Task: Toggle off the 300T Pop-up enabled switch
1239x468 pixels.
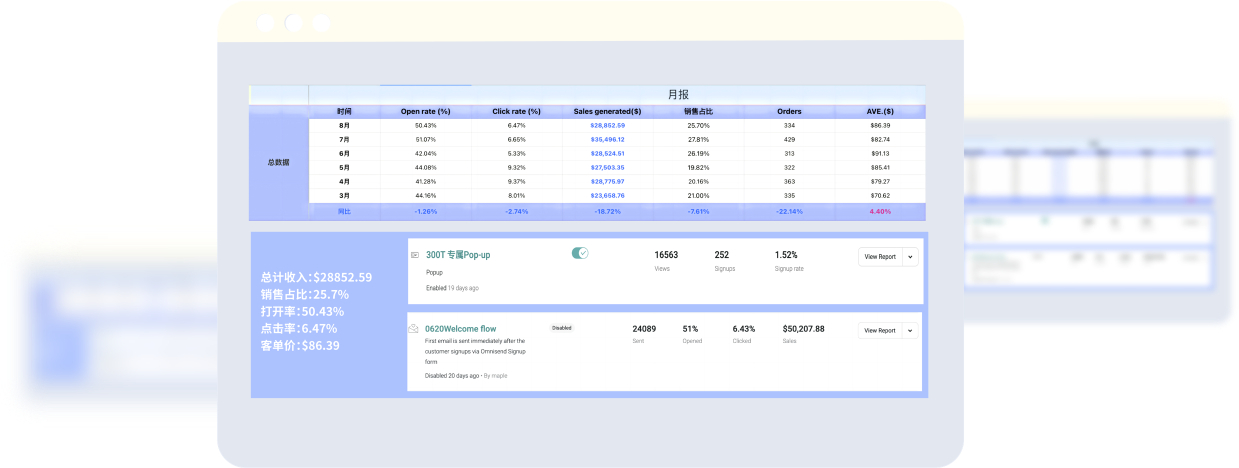Action: (x=580, y=253)
